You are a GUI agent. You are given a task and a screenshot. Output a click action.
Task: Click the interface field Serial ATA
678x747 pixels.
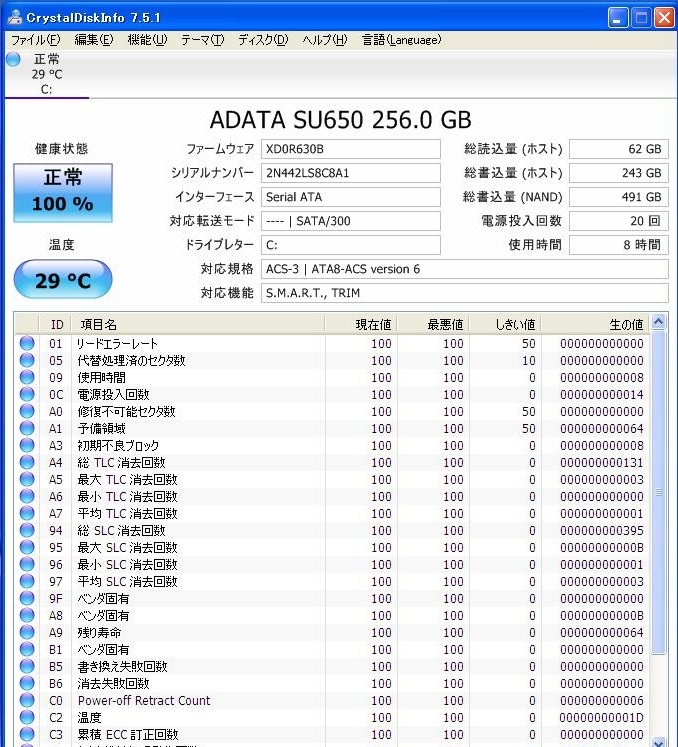[x=351, y=197]
